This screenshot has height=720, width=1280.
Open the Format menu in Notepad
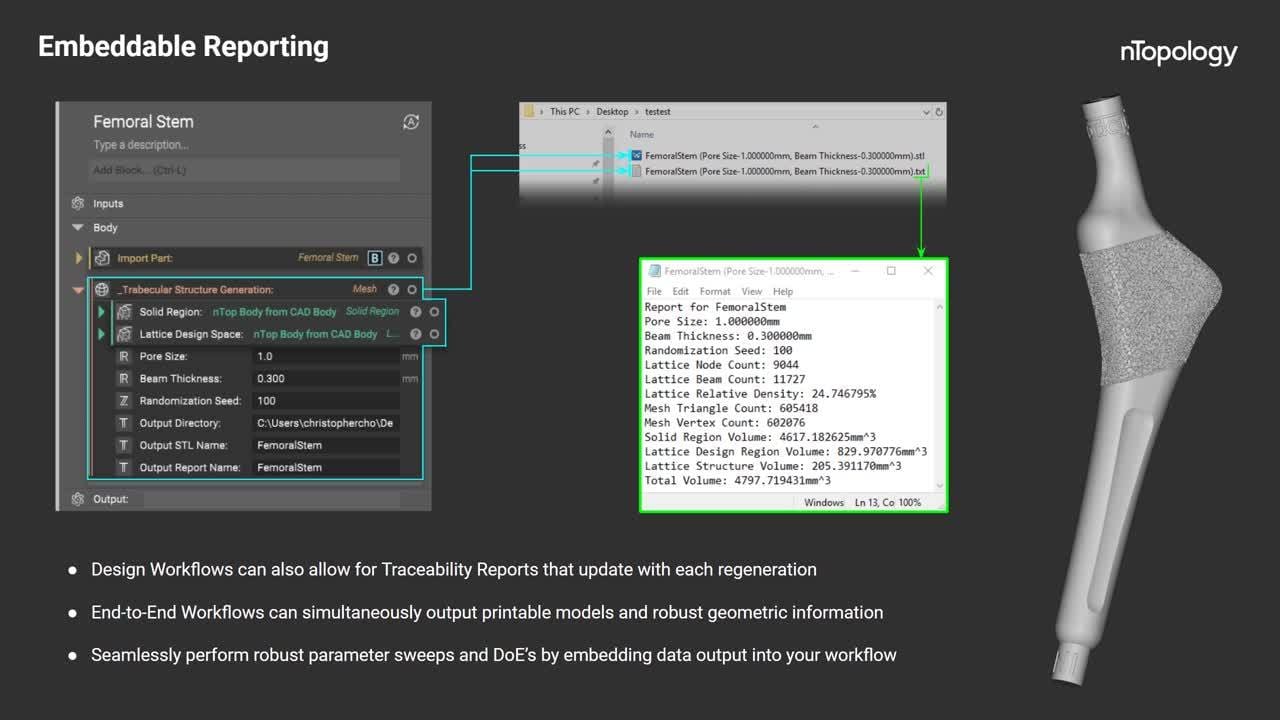coord(715,291)
